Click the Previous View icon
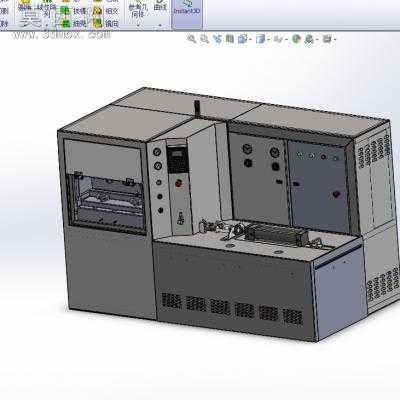400x400 pixels. [x=217, y=39]
